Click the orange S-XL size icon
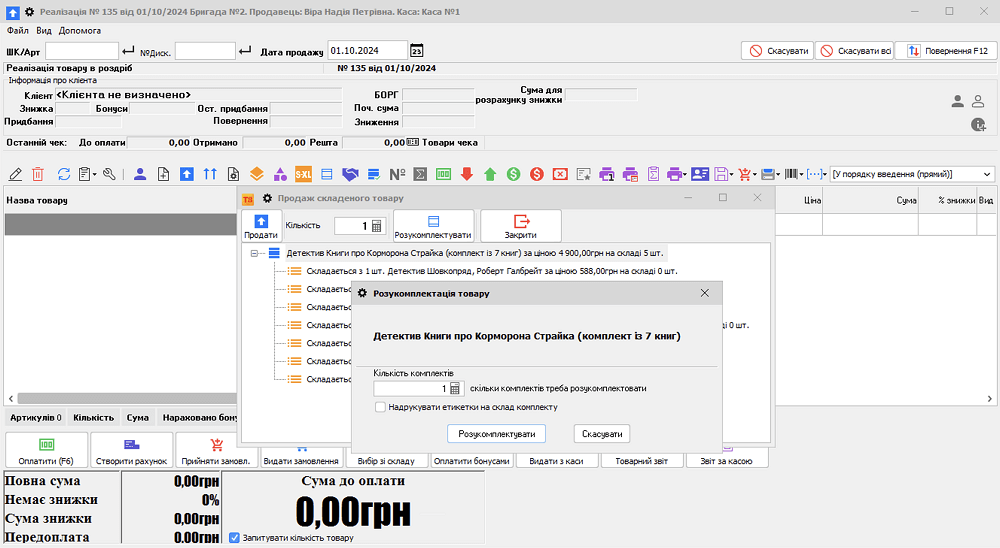 pyautogui.click(x=303, y=174)
